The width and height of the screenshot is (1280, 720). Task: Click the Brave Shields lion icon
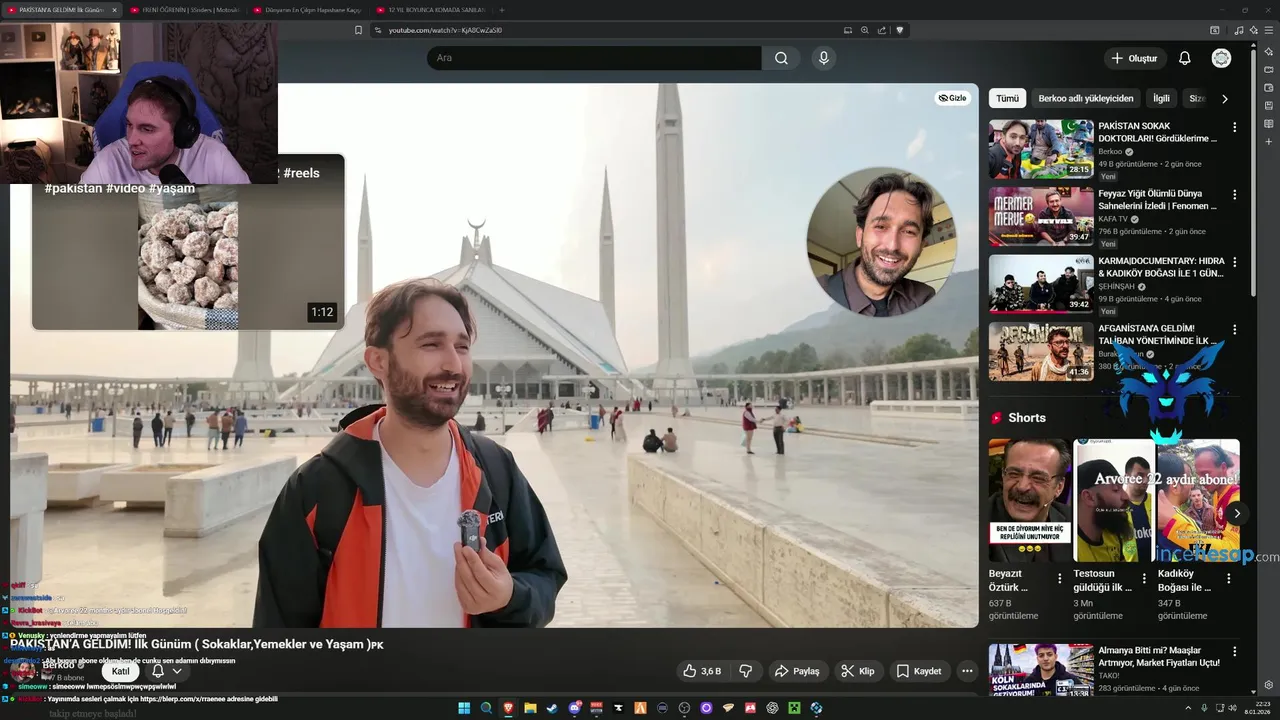[900, 30]
